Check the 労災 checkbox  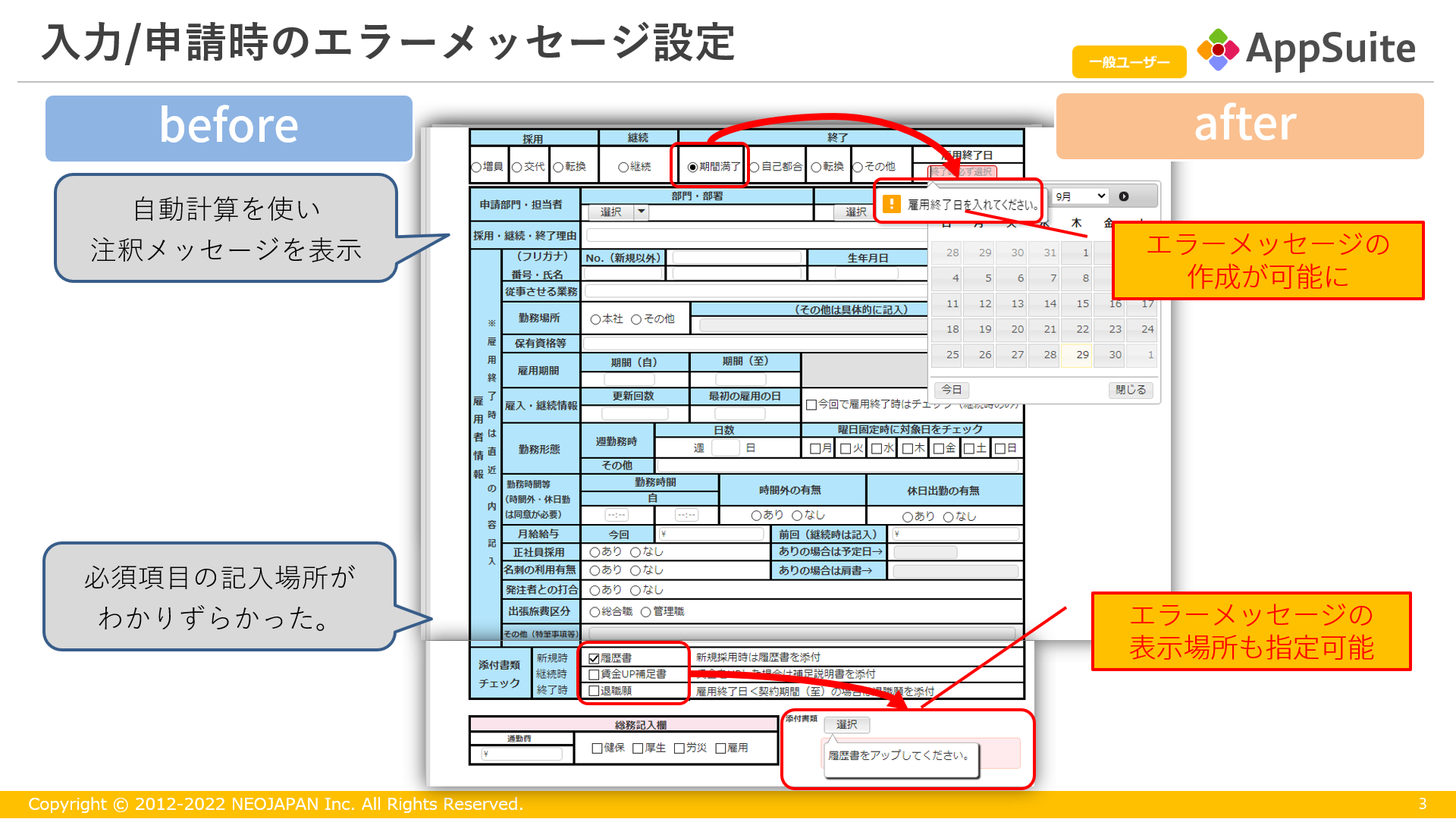click(679, 748)
